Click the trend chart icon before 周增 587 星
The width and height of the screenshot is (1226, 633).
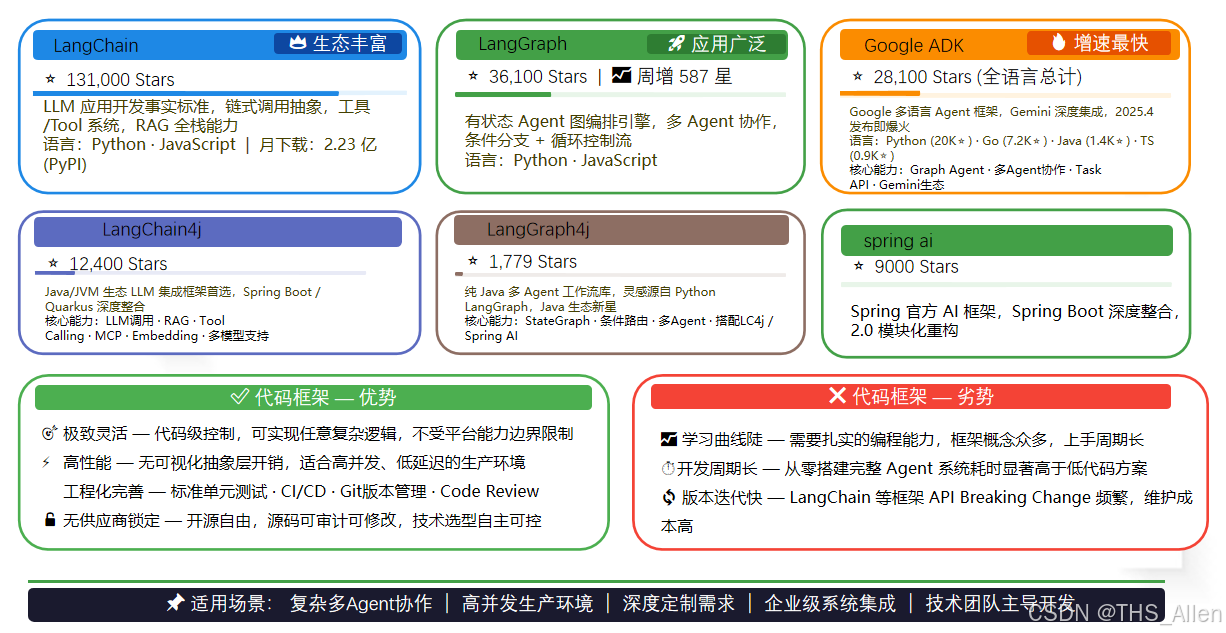click(x=621, y=76)
